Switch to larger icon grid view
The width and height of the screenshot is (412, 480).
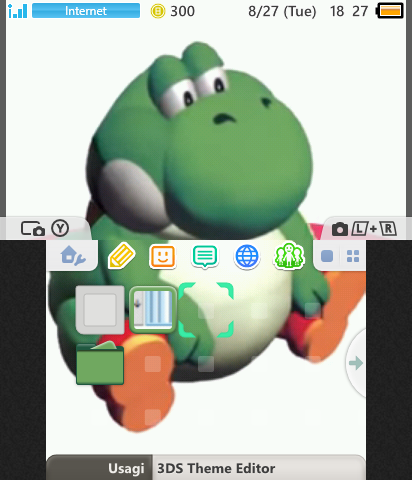pos(327,256)
